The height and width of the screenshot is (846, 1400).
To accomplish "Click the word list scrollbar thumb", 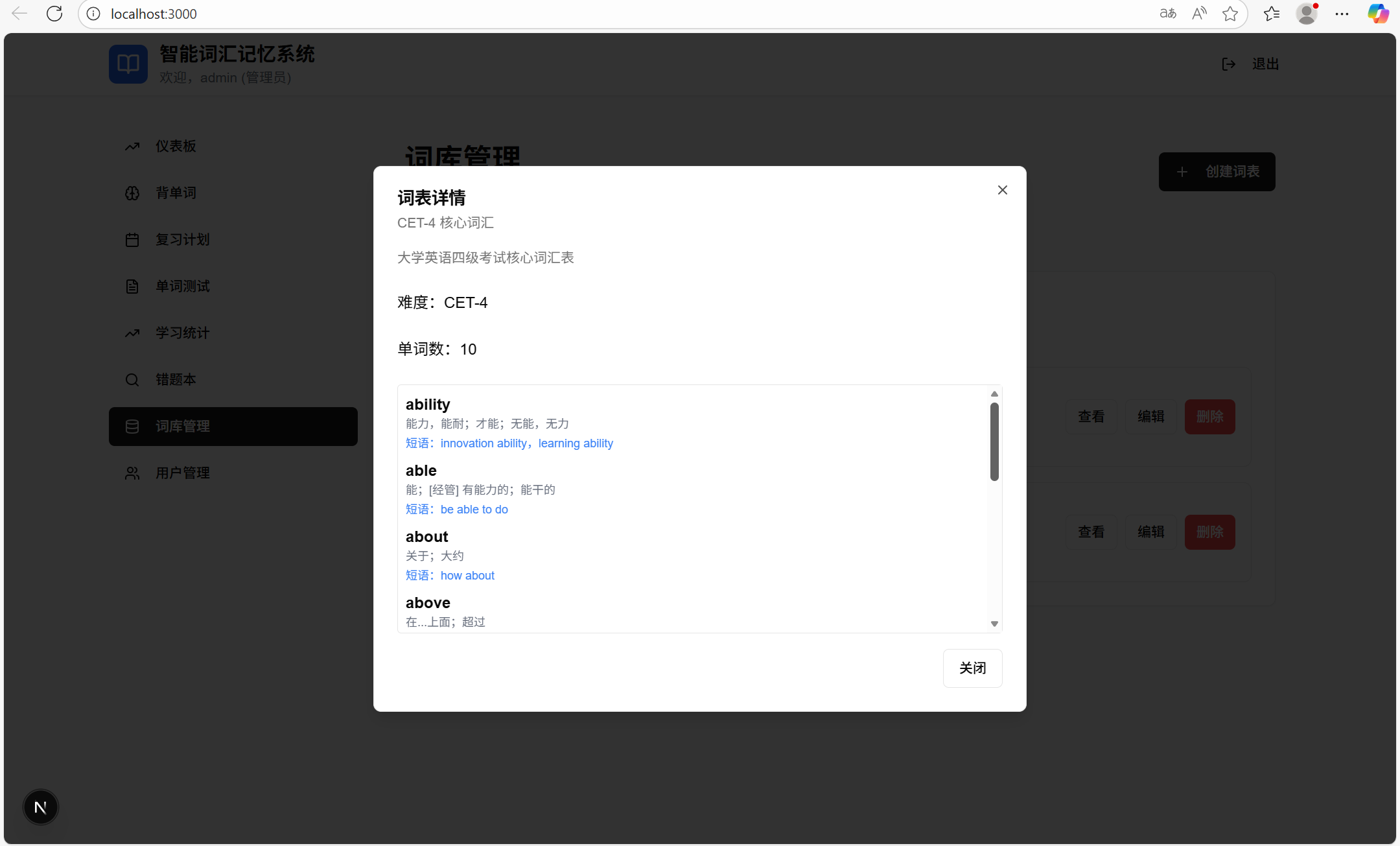I will pos(993,439).
